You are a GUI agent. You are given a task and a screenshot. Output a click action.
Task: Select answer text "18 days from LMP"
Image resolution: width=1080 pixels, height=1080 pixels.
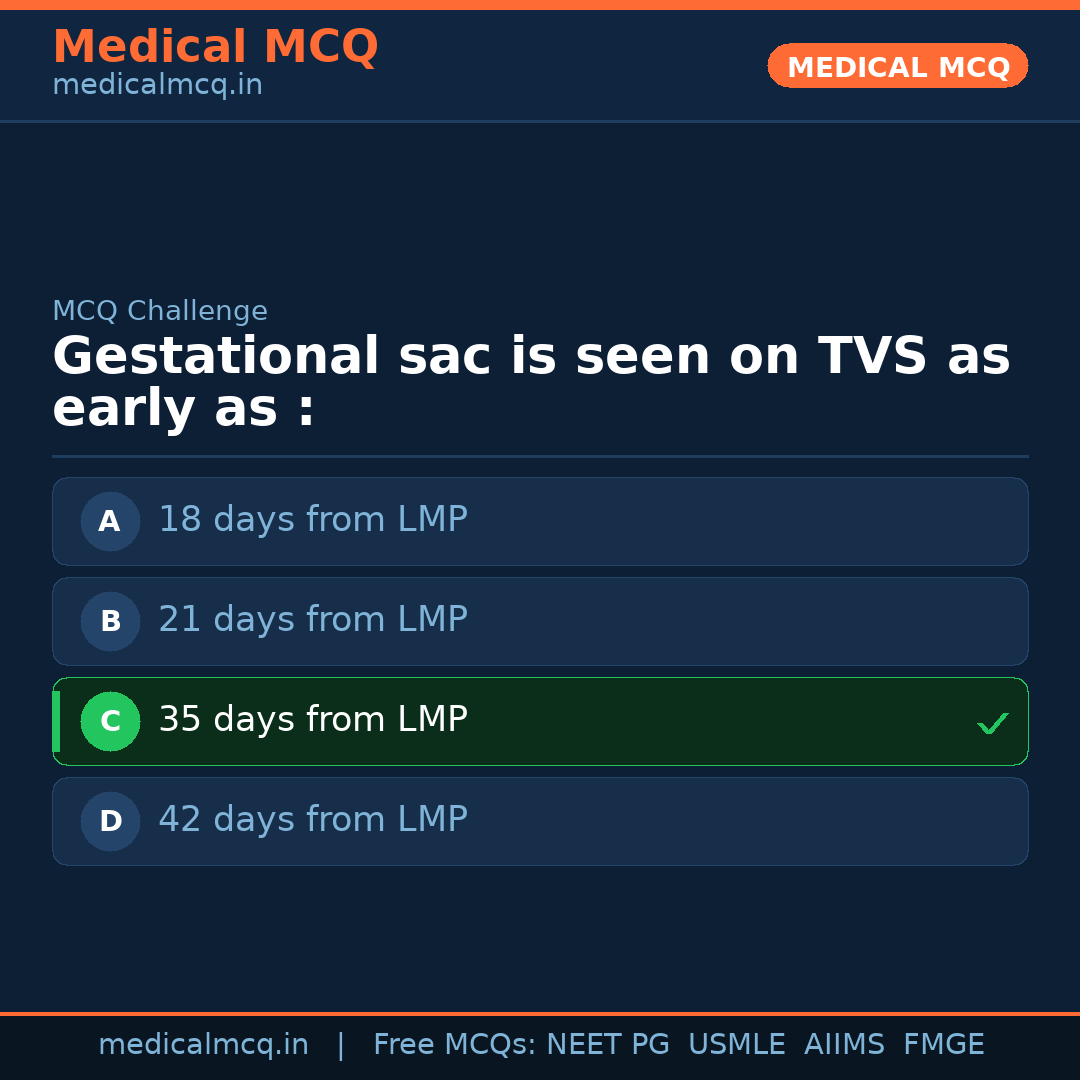click(x=312, y=520)
